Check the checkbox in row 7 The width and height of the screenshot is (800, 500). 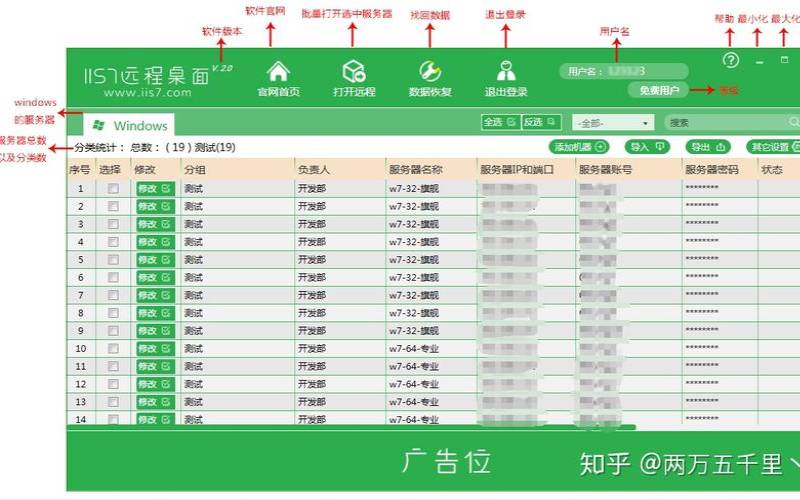point(113,295)
